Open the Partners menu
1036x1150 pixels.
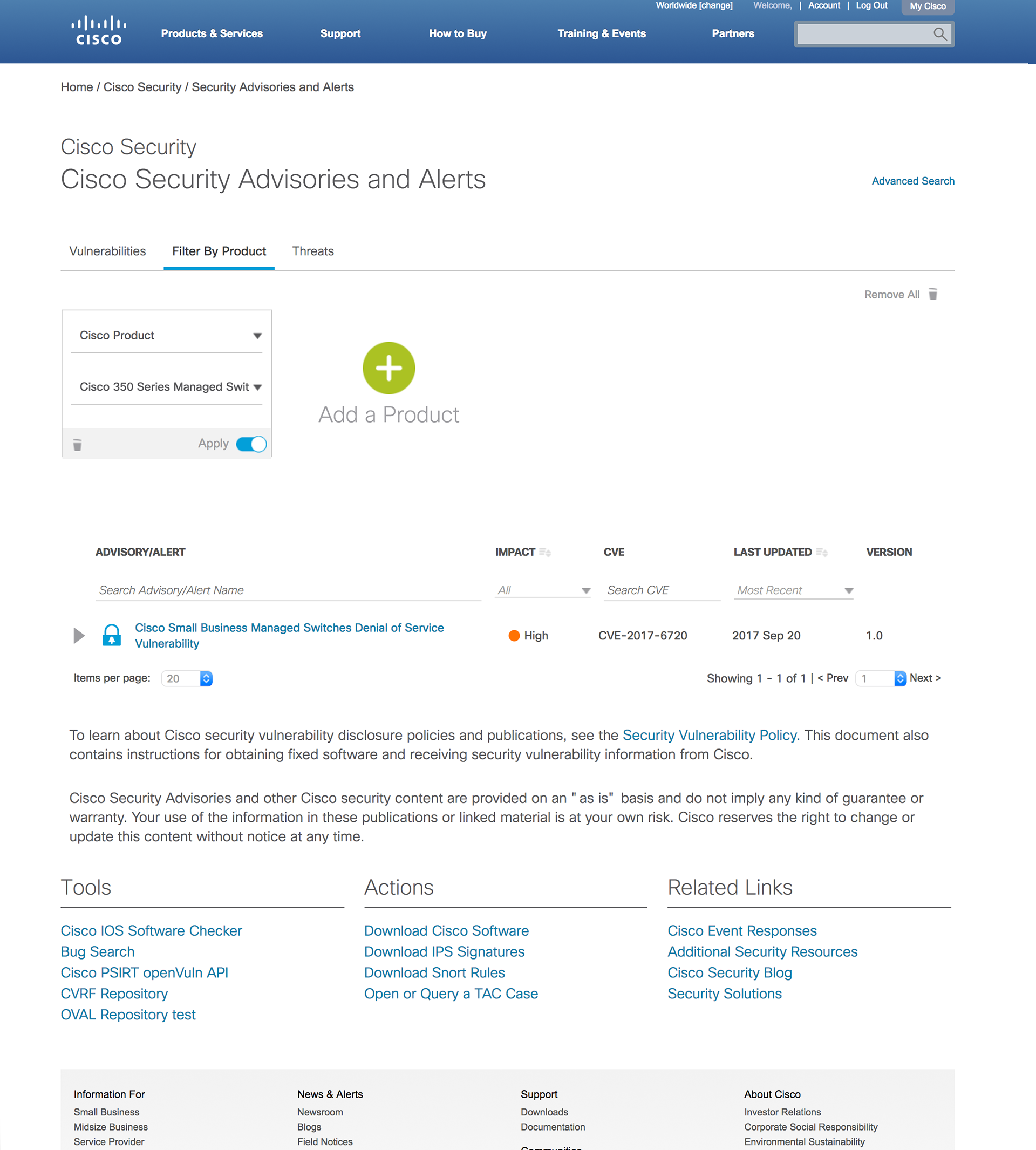coord(733,33)
